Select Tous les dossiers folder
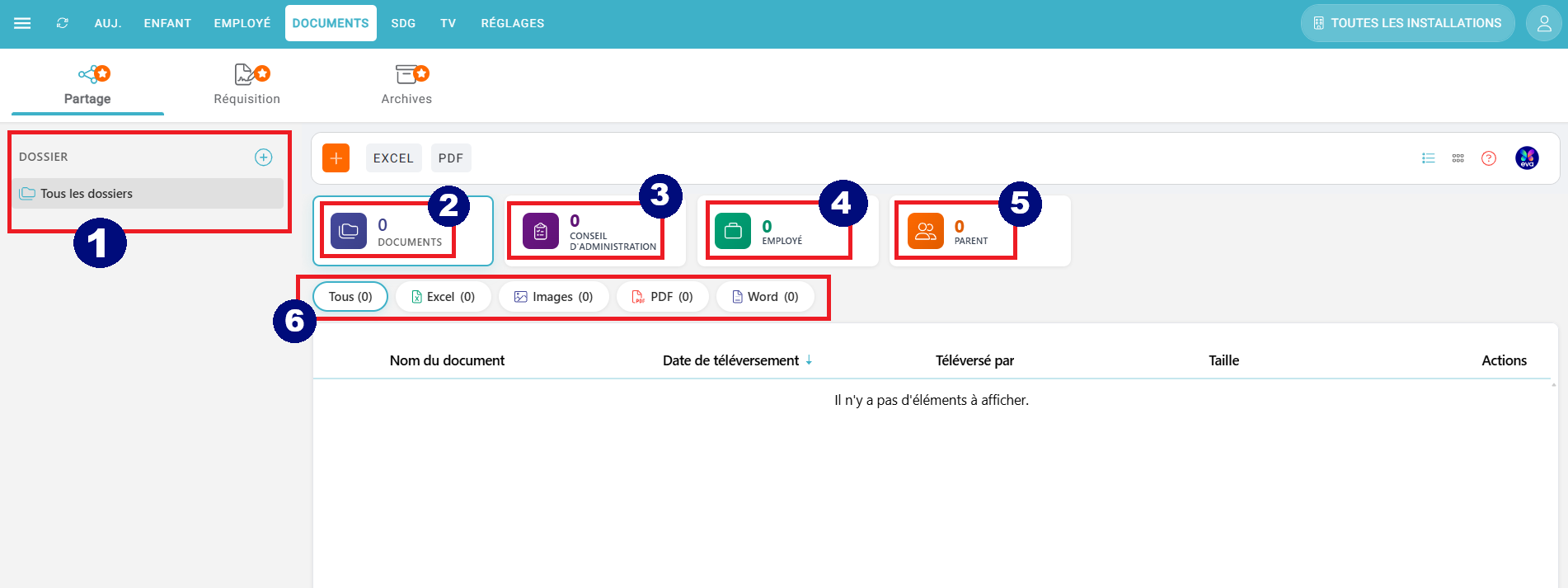This screenshot has height=588, width=1568. 87,194
